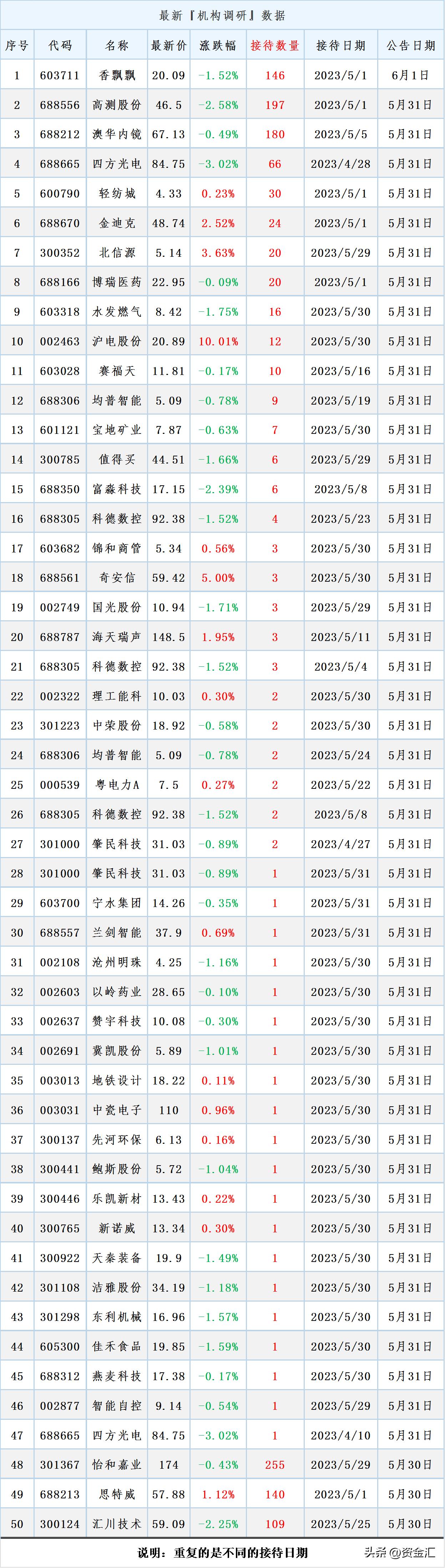Select stock name 金迪克
Screen dimensions: 445x1568
click(117, 224)
